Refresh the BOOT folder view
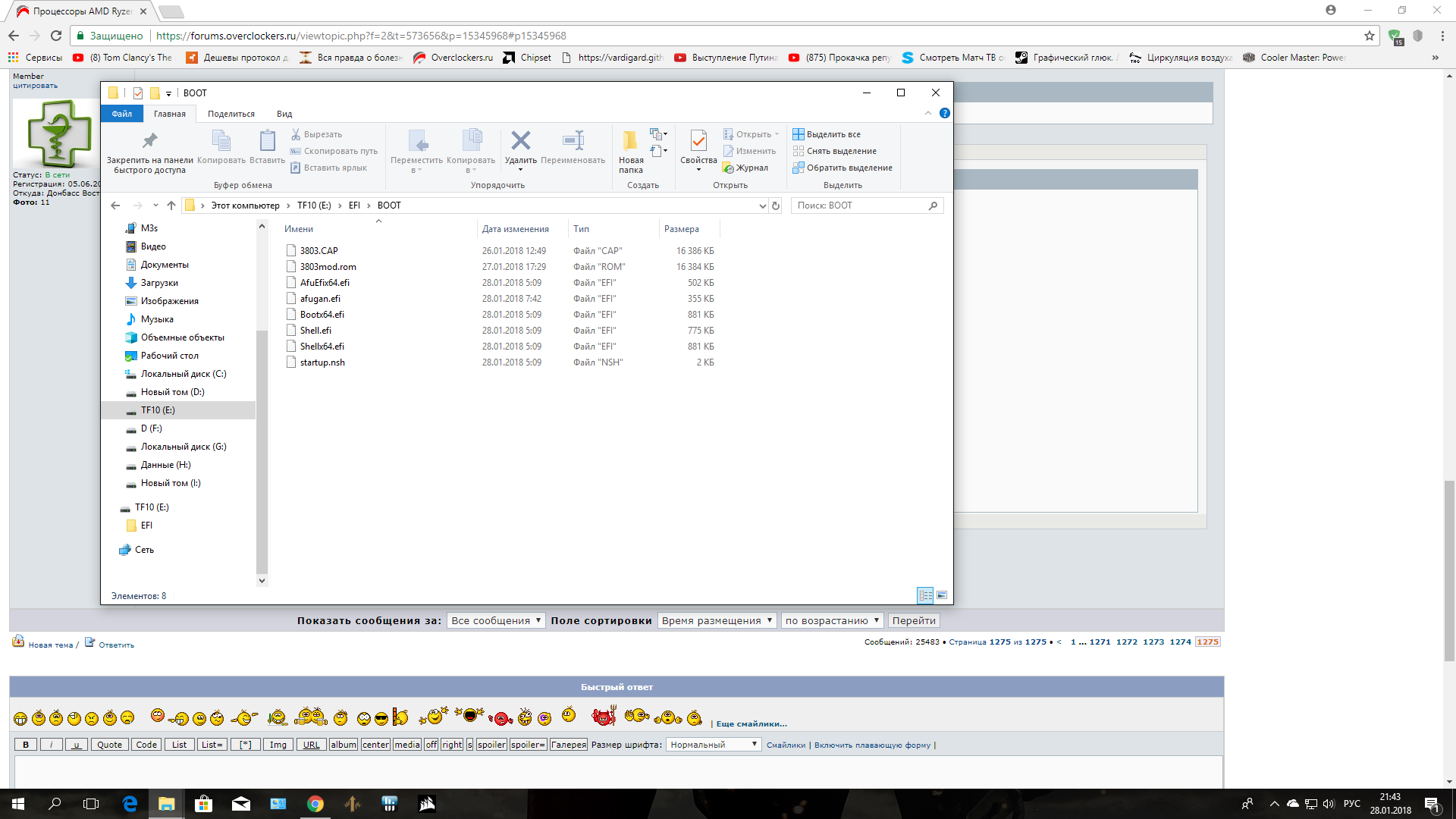The width and height of the screenshot is (1456, 819). [x=776, y=206]
